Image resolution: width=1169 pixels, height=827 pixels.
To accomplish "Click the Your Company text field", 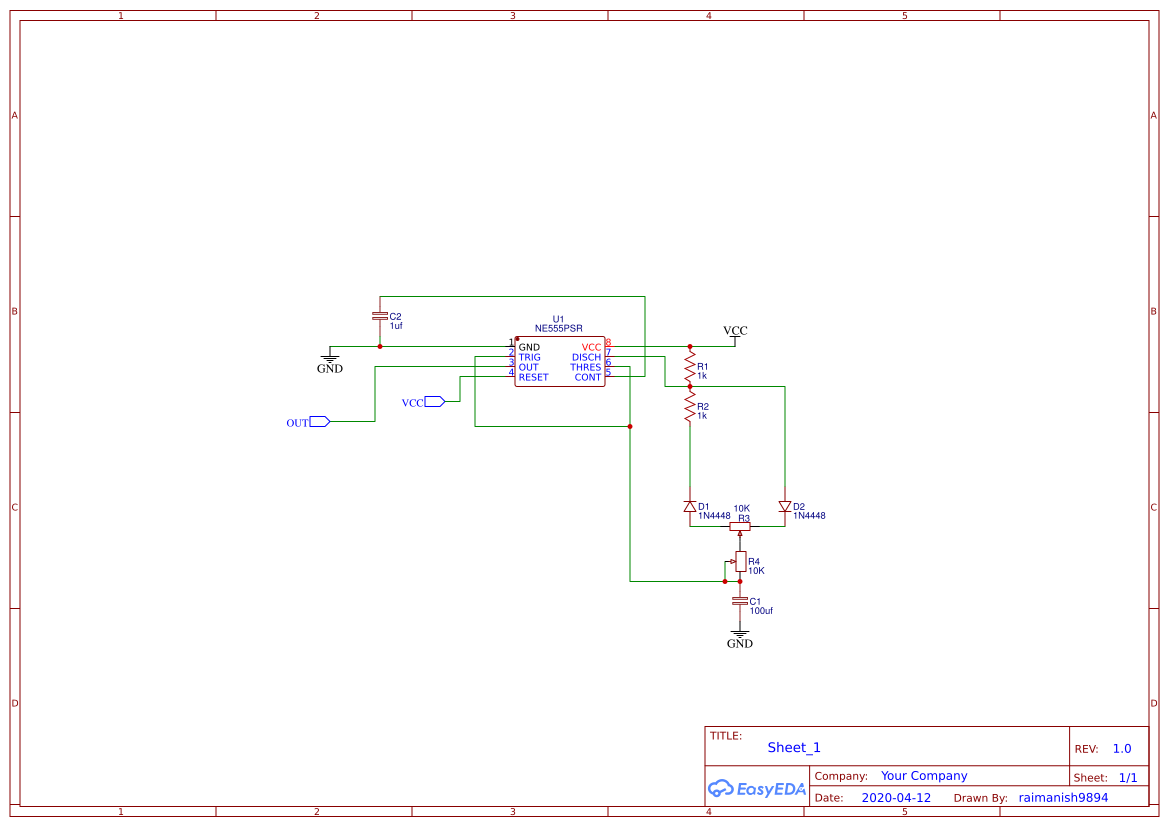I will coord(923,775).
